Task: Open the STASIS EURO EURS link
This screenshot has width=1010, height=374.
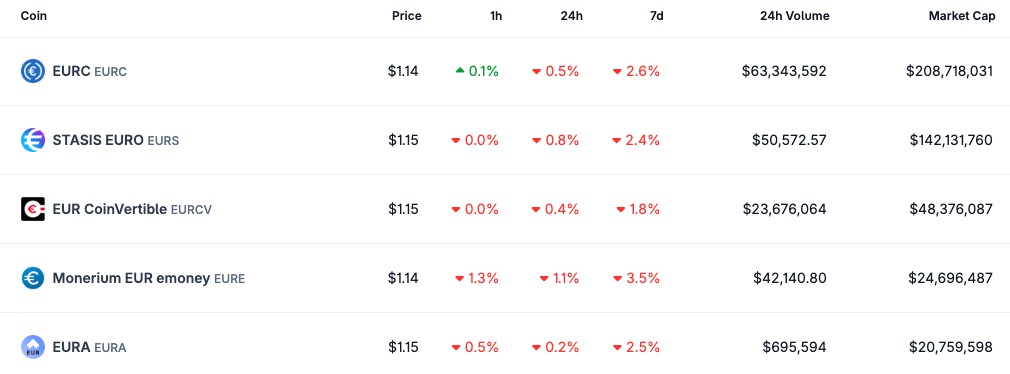Action: pos(116,140)
